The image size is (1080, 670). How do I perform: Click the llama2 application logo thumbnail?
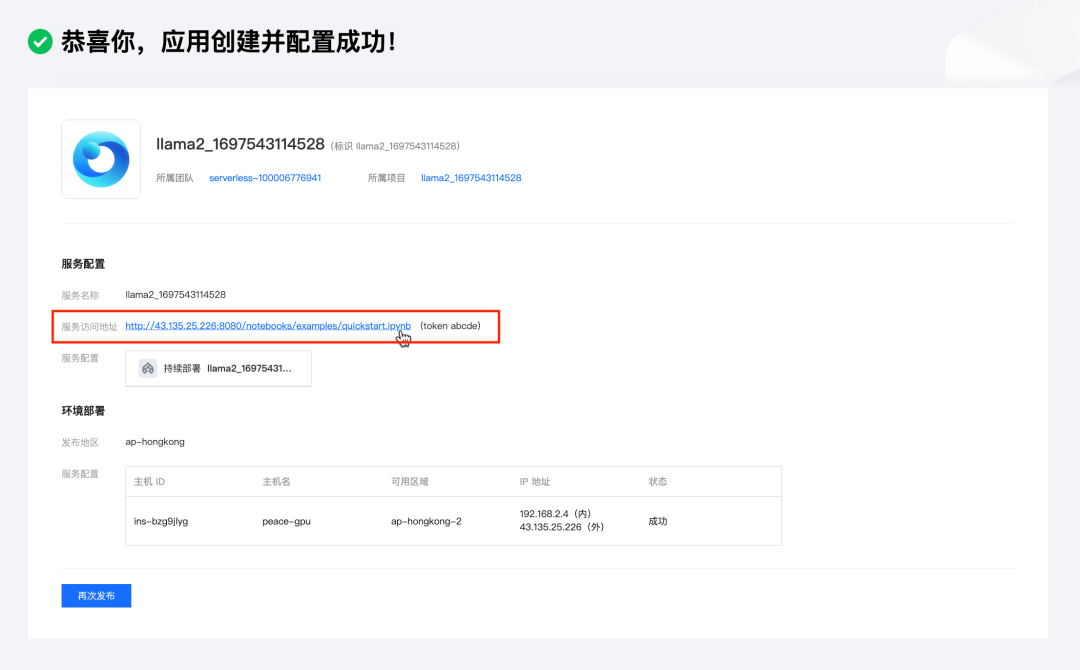coord(101,159)
